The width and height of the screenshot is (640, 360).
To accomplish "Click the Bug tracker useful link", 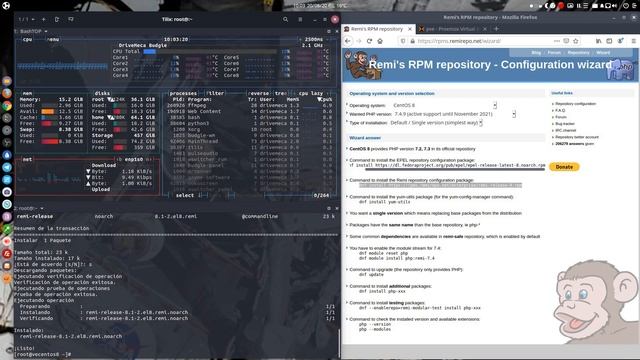I will [x=565, y=124].
